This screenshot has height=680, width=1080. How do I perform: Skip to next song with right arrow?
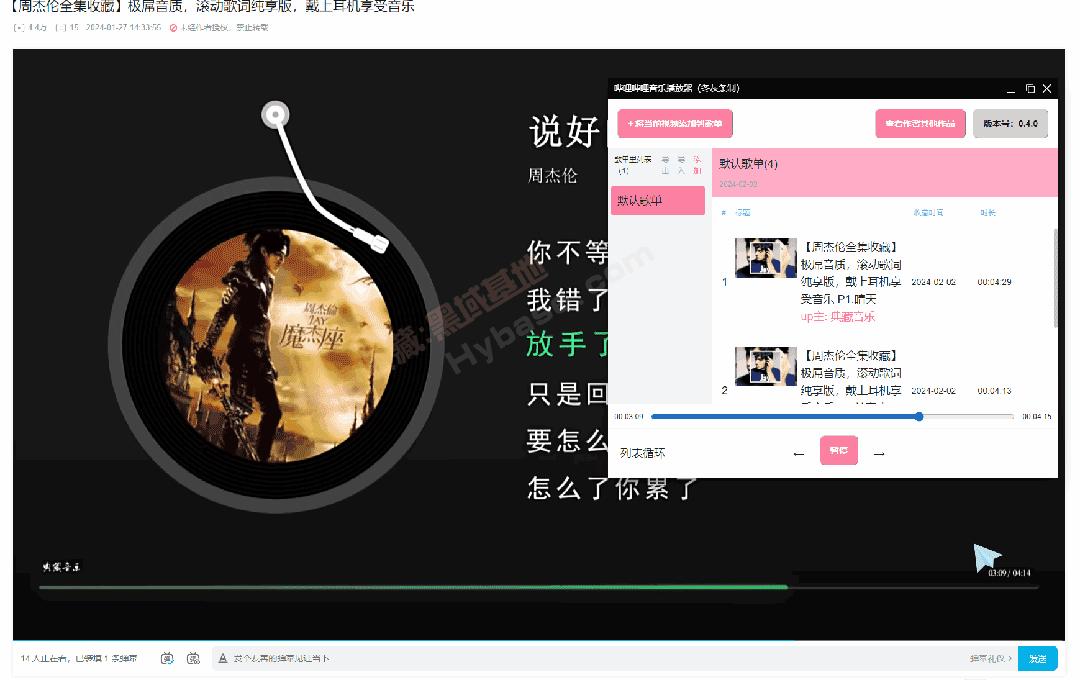(x=879, y=454)
